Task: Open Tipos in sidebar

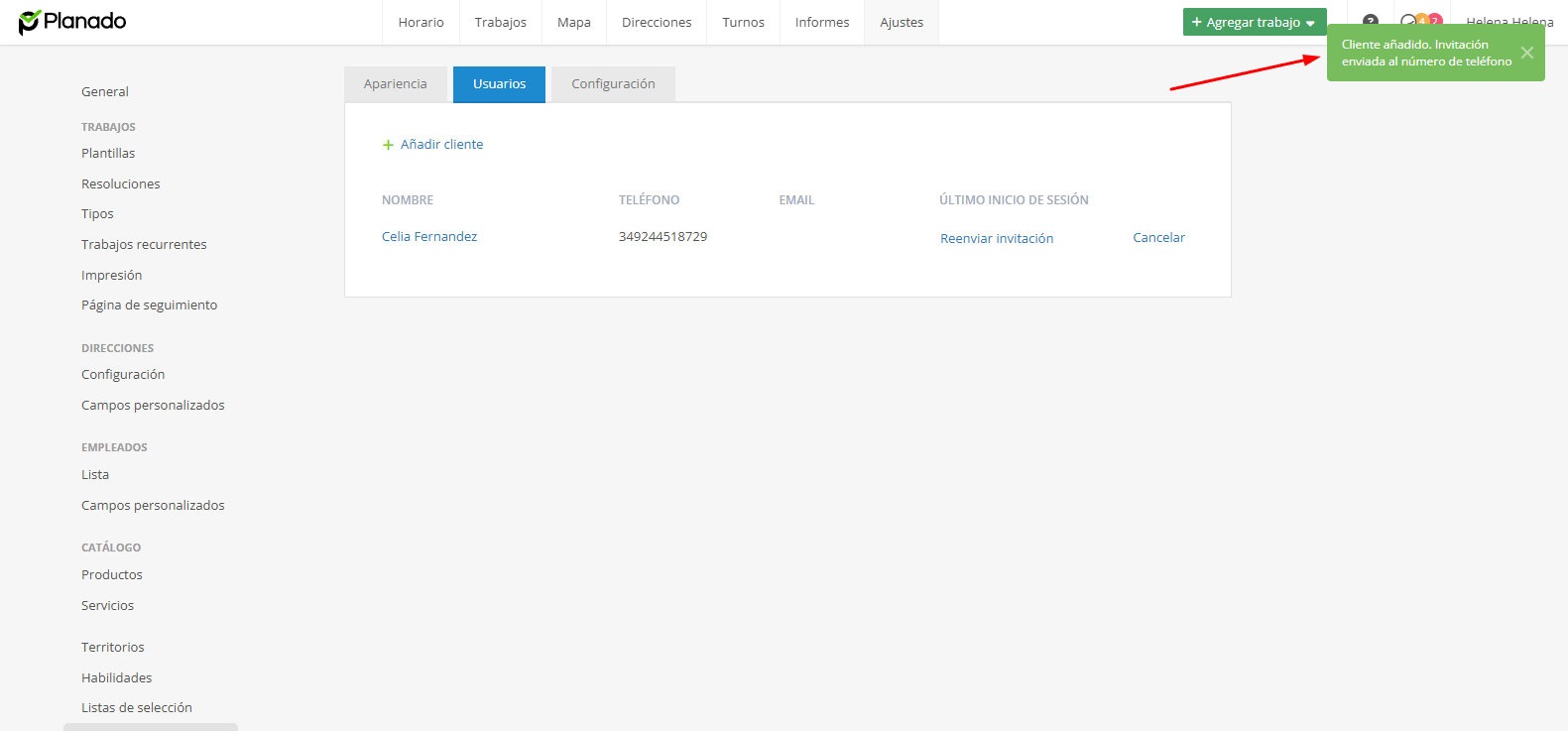Action: tap(97, 214)
